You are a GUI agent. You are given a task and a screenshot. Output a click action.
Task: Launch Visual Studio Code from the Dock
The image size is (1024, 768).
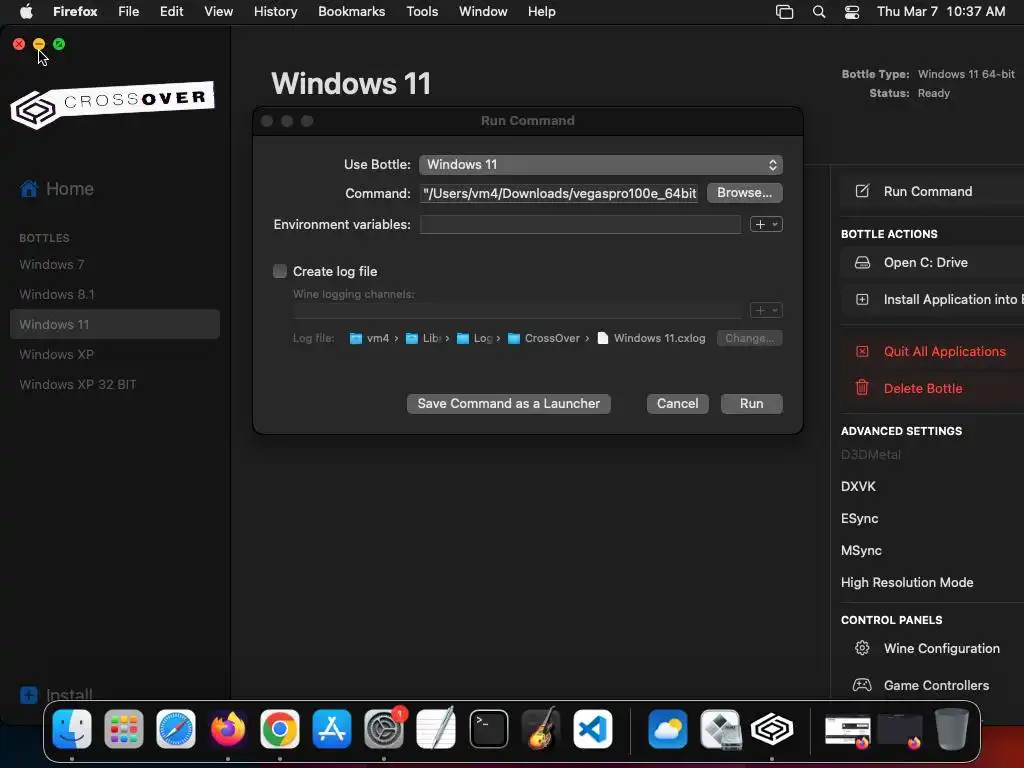pyautogui.click(x=592, y=729)
